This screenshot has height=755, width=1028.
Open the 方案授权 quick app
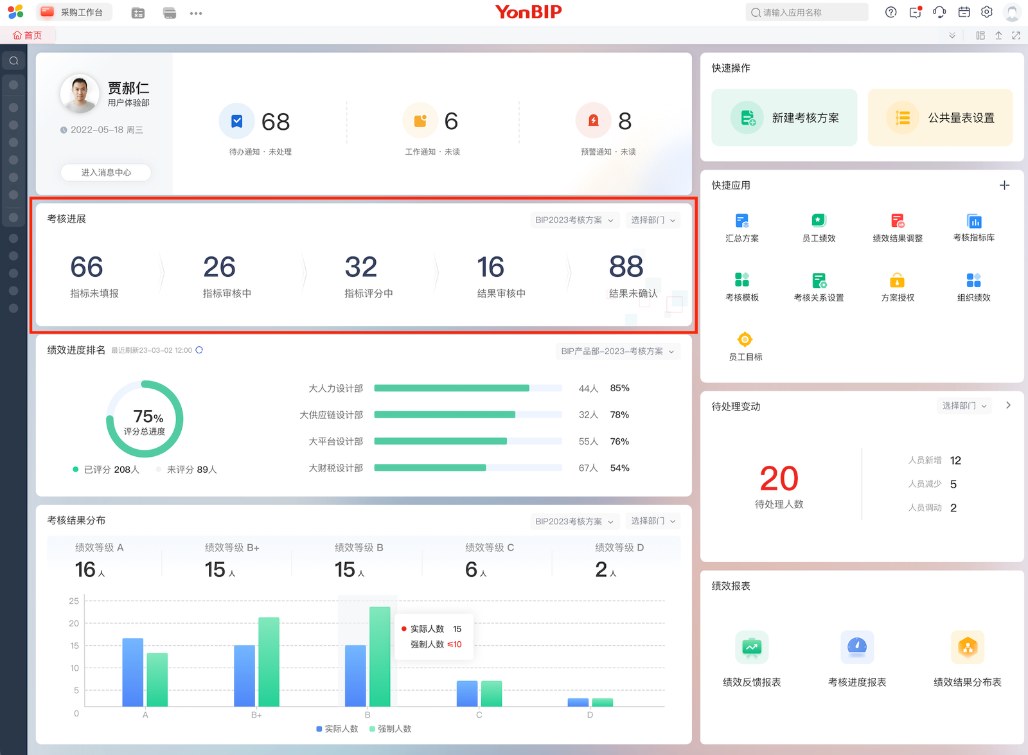point(898,287)
